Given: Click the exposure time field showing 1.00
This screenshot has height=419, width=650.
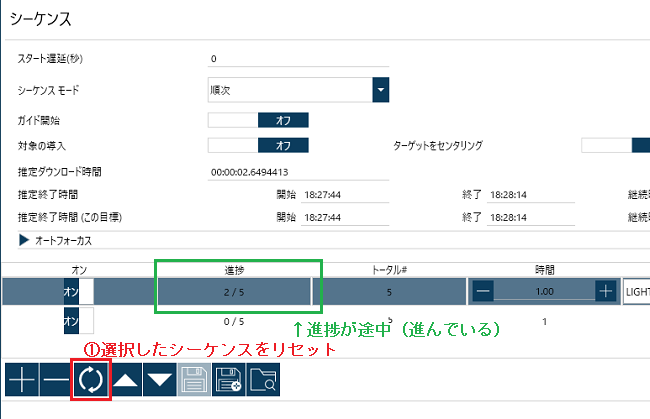Looking at the screenshot, I should point(544,291).
